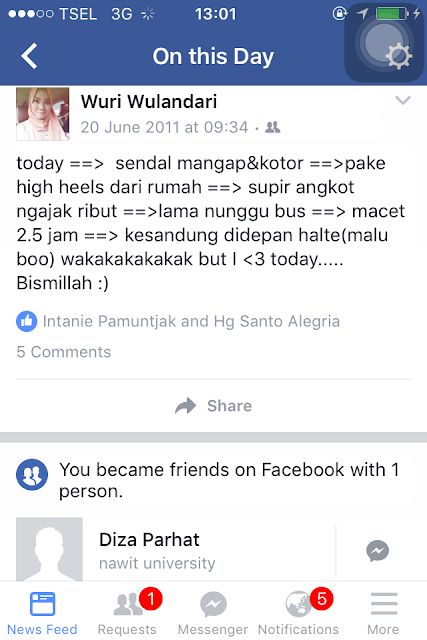Open Wuri Wulandari's profile name
This screenshot has height=640, width=427.
[149, 102]
